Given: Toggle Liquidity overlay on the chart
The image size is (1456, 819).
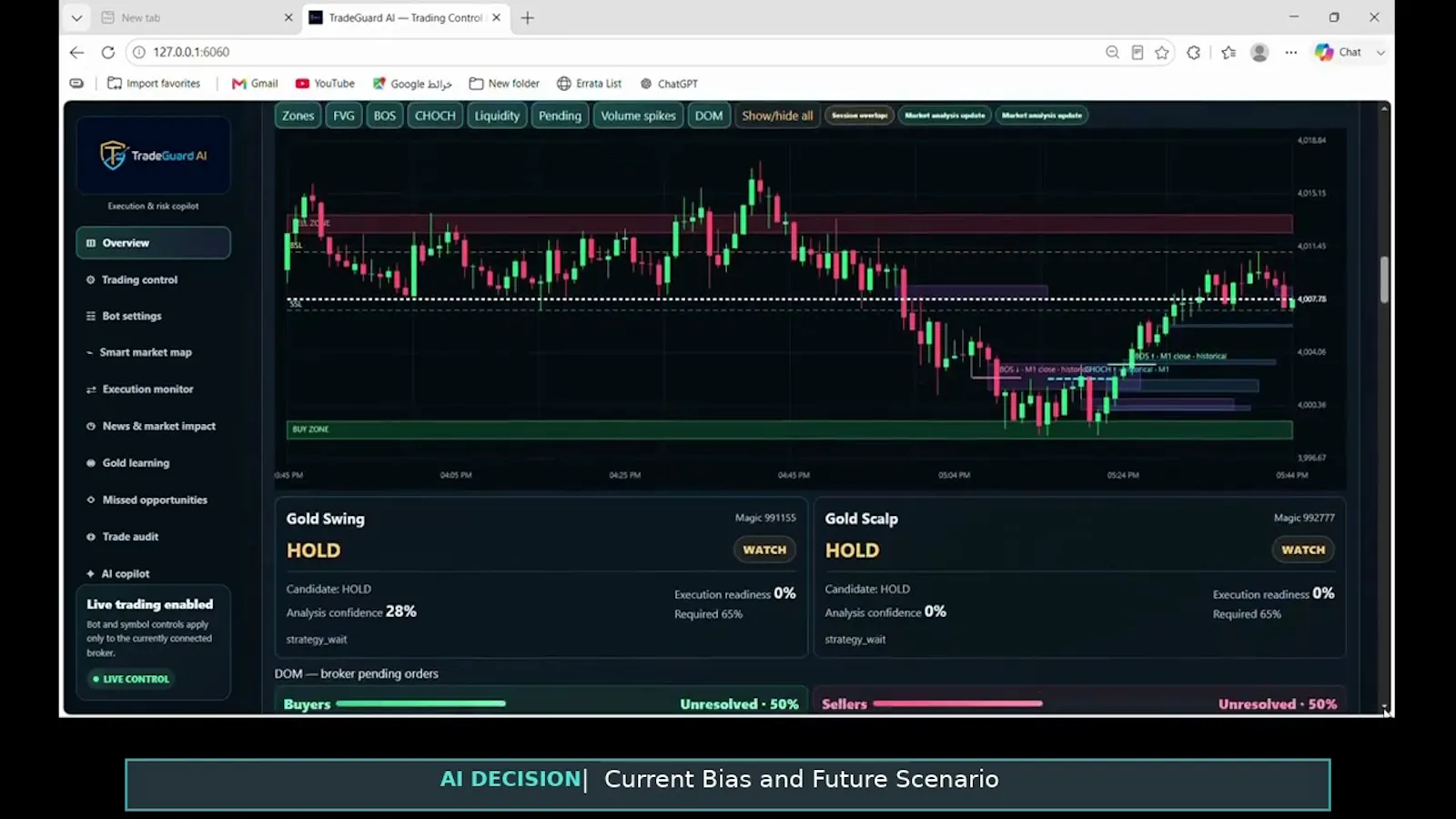Looking at the screenshot, I should (x=497, y=116).
